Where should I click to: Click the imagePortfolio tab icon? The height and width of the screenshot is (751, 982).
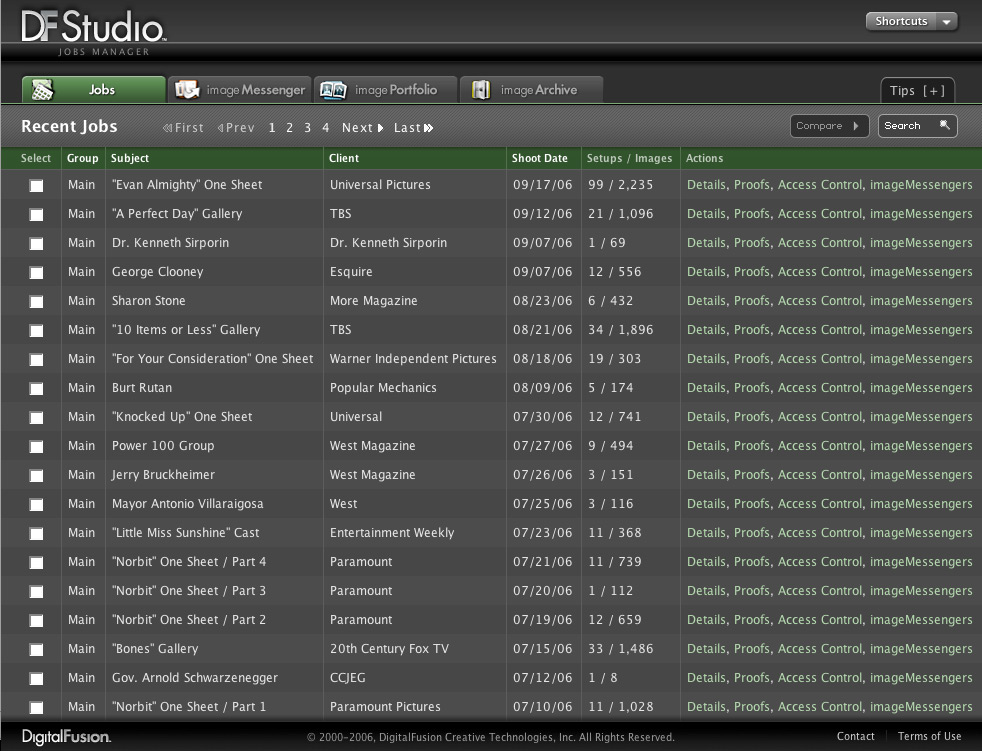pyautogui.click(x=333, y=90)
